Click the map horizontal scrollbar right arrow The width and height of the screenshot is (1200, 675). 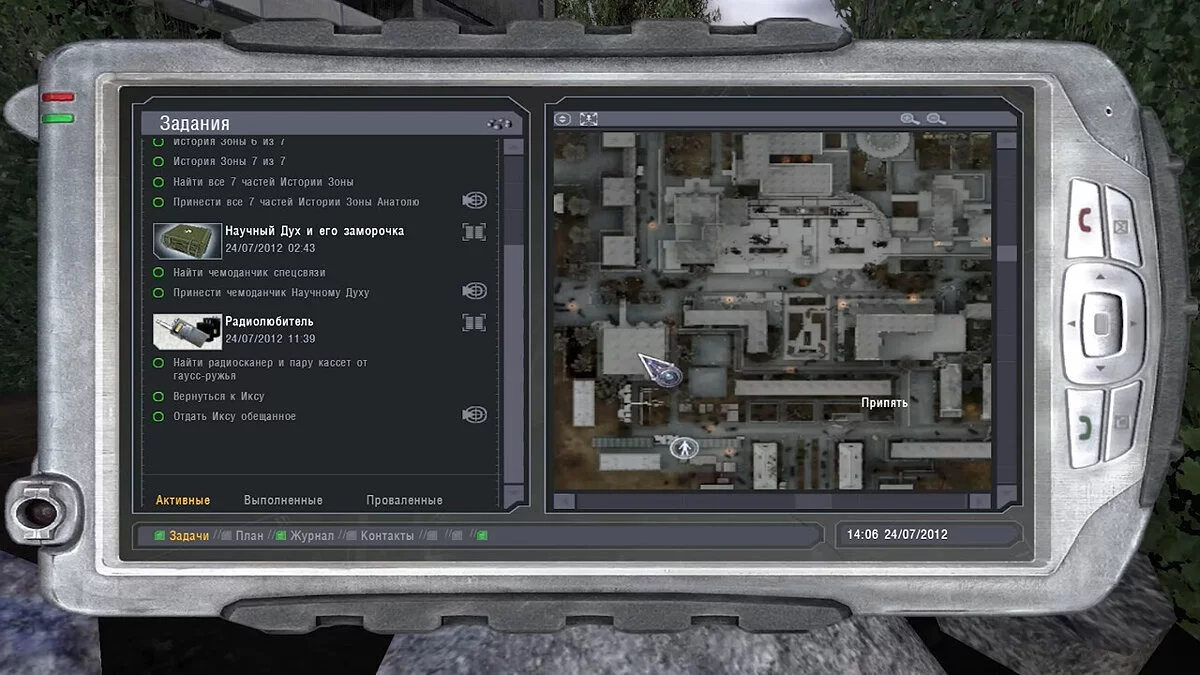click(981, 501)
